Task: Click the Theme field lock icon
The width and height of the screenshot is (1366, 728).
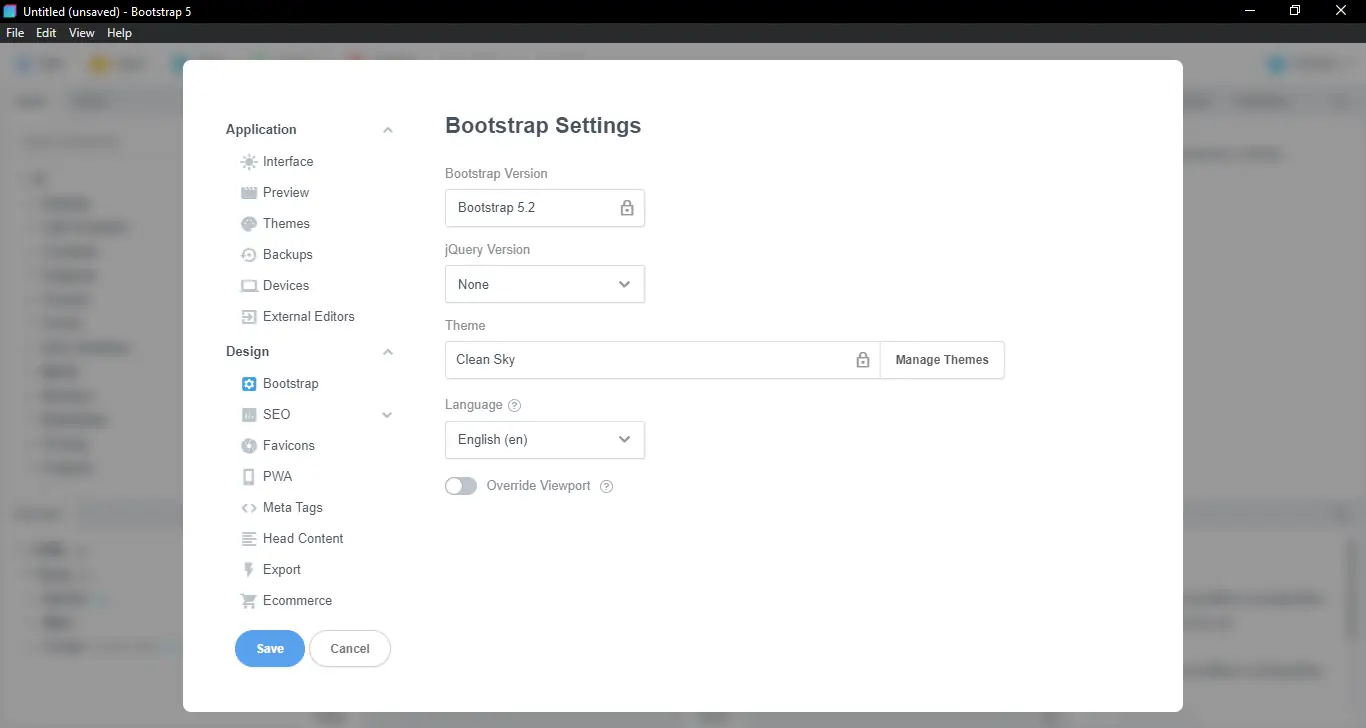Action: point(863,360)
